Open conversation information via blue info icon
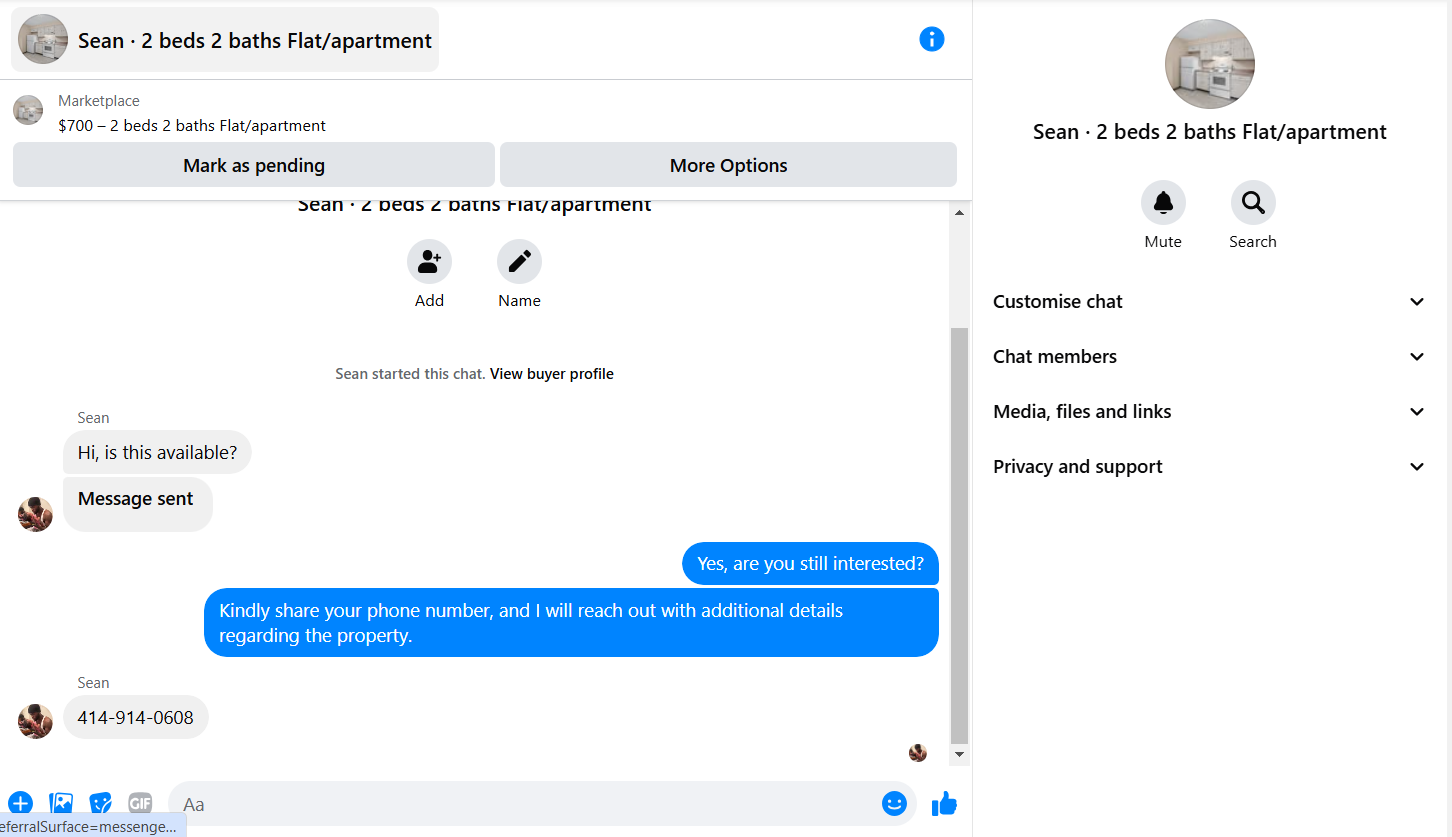1452x837 pixels. coord(931,39)
